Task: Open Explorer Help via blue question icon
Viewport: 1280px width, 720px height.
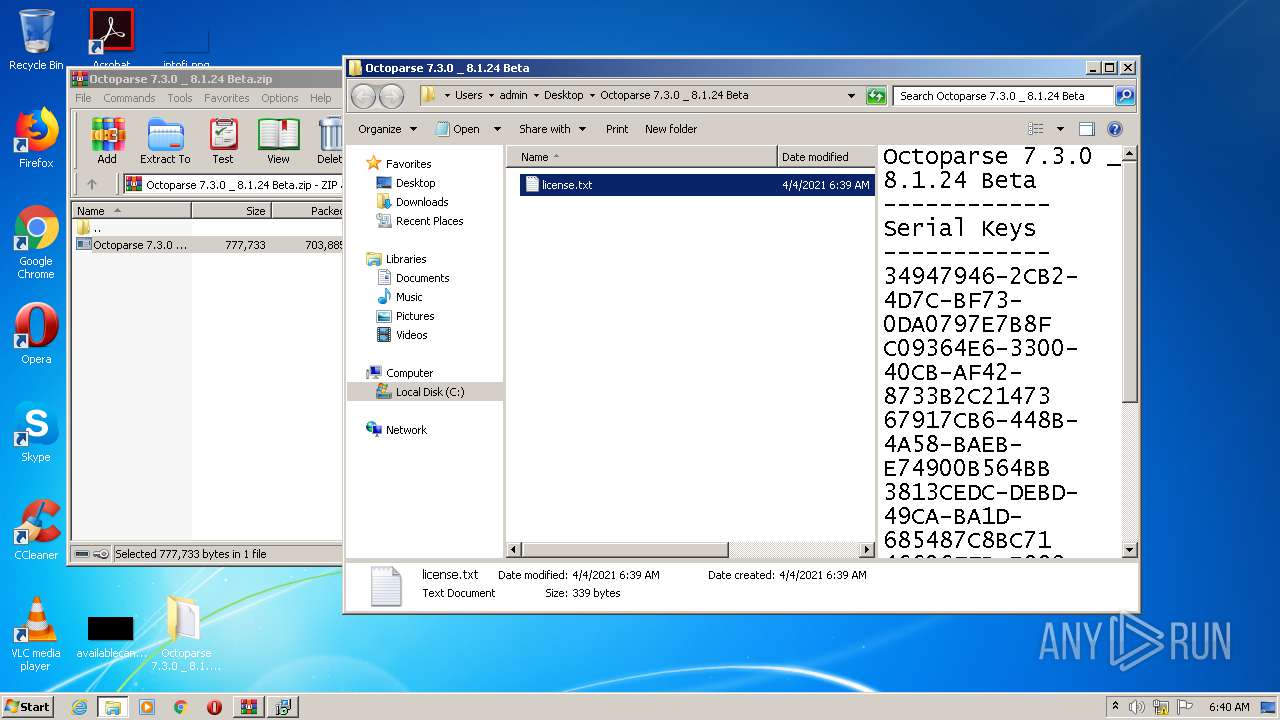Action: 1115,129
